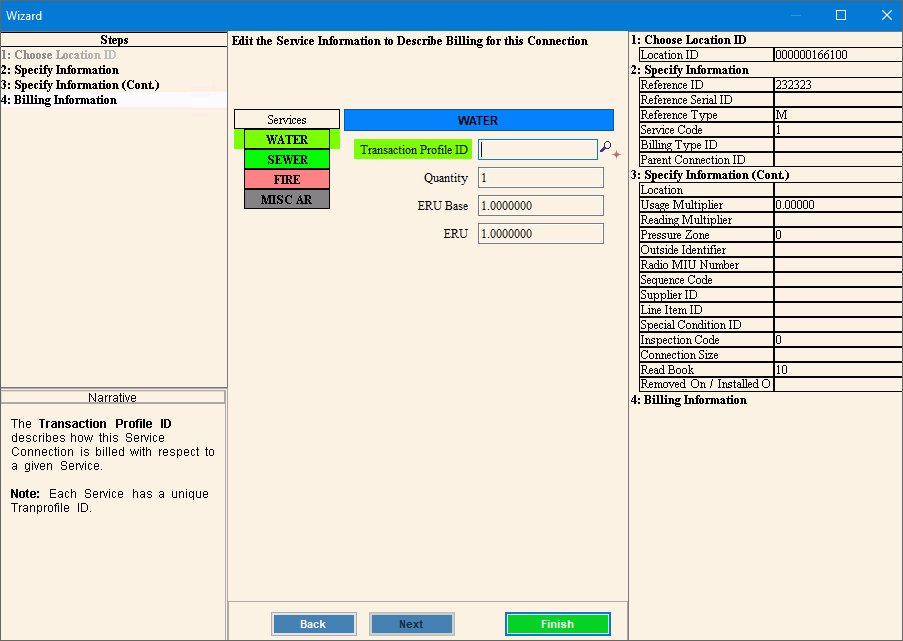Click the Read Book value cell
The height and width of the screenshot is (641, 903).
coord(837,370)
